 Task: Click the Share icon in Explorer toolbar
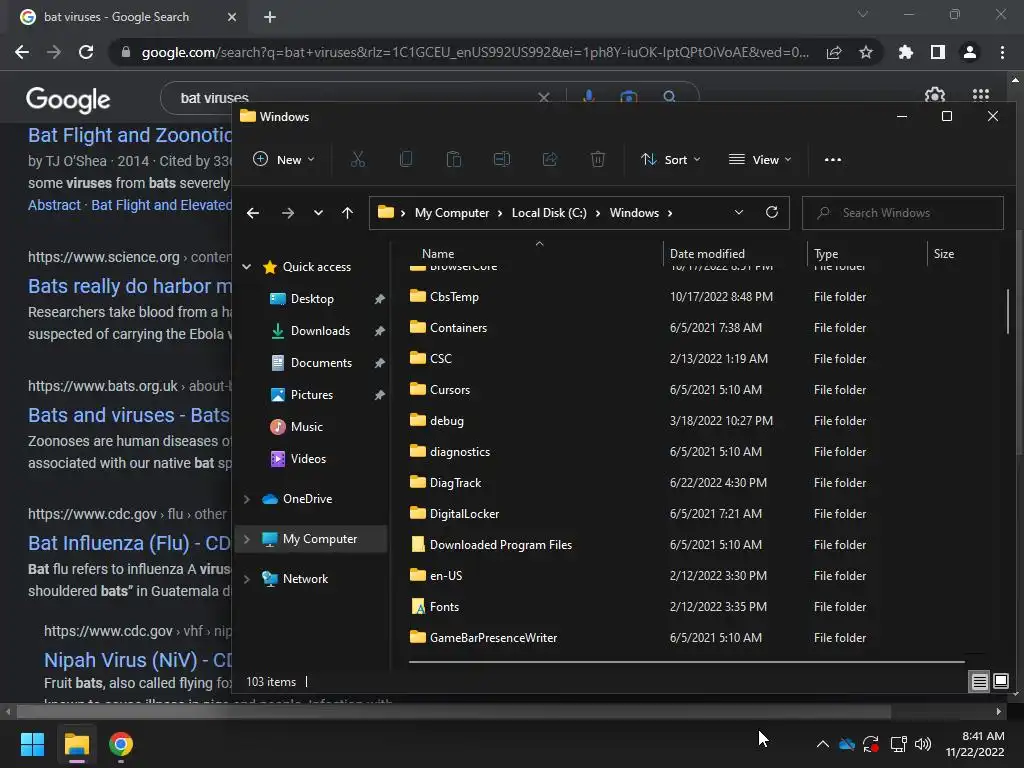550,159
